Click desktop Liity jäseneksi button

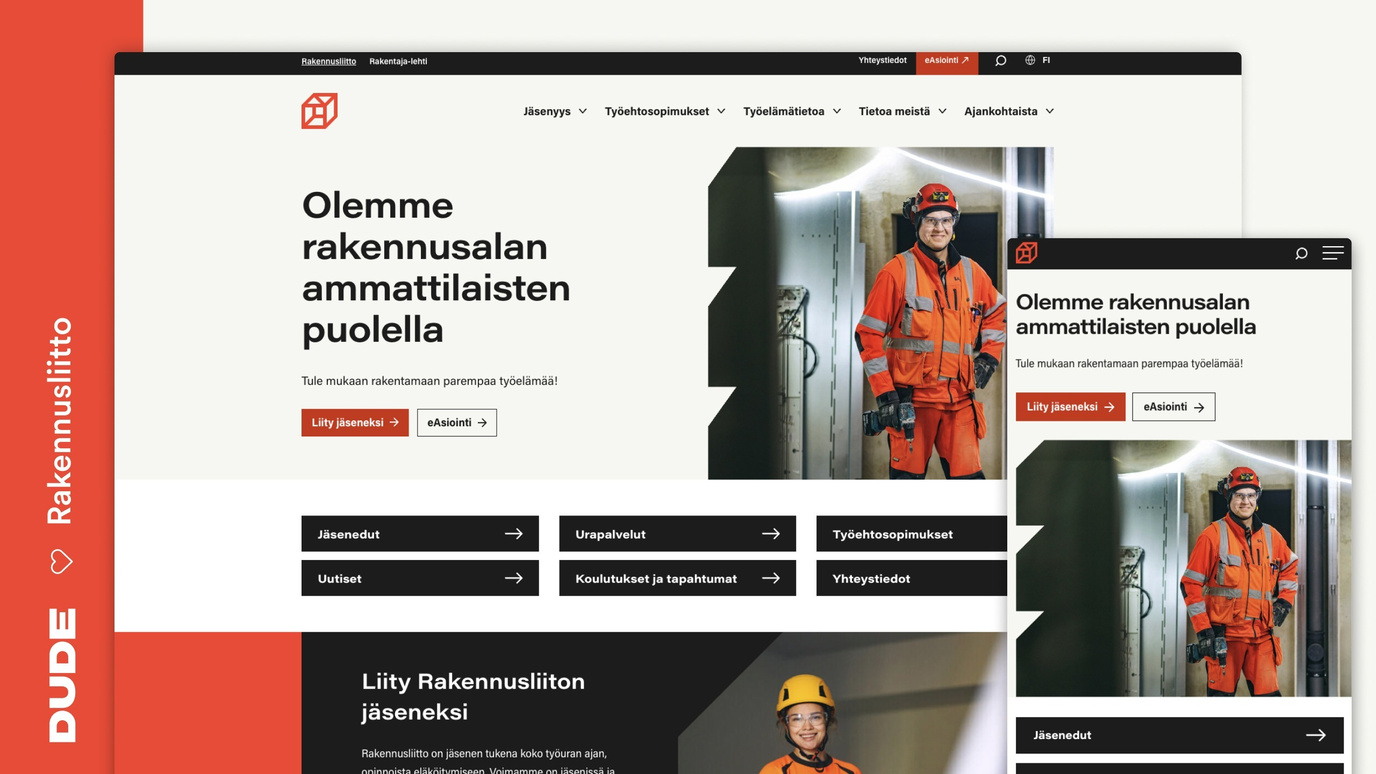[355, 423]
